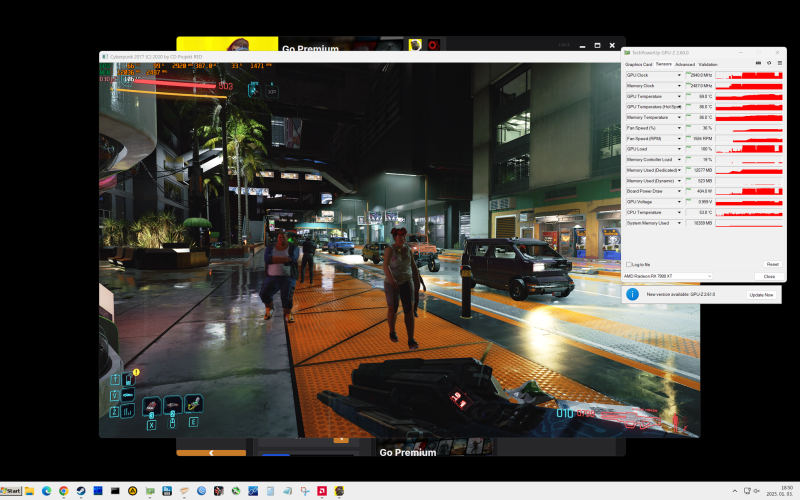
Task: Click the GPU Clock history graph
Action: [x=749, y=75]
